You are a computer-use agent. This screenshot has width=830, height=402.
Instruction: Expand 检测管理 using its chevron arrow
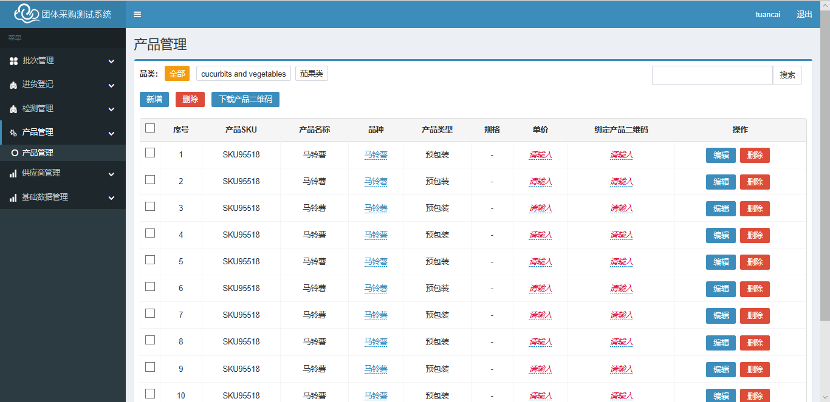[111, 110]
